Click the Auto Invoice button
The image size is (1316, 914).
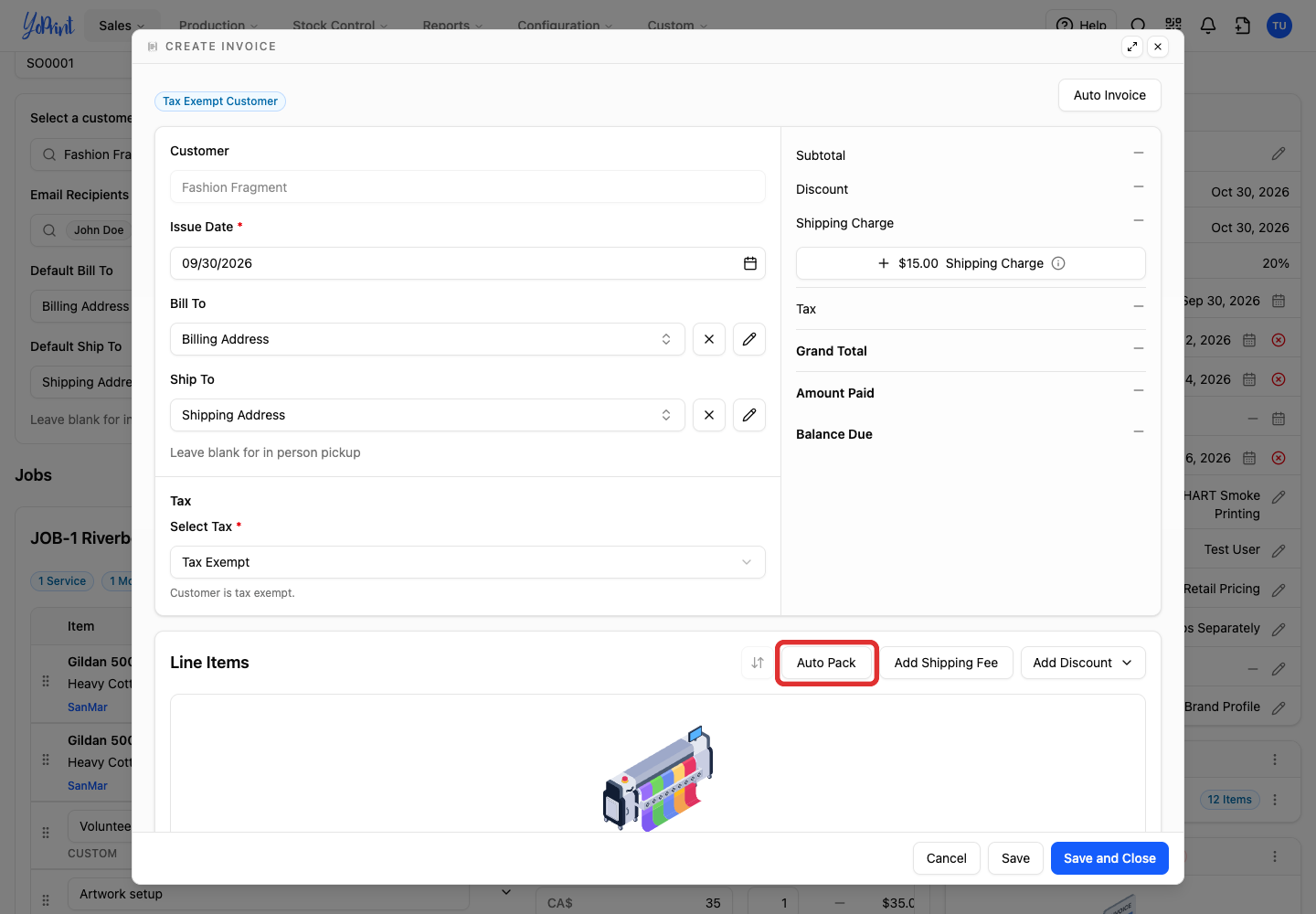click(1109, 95)
